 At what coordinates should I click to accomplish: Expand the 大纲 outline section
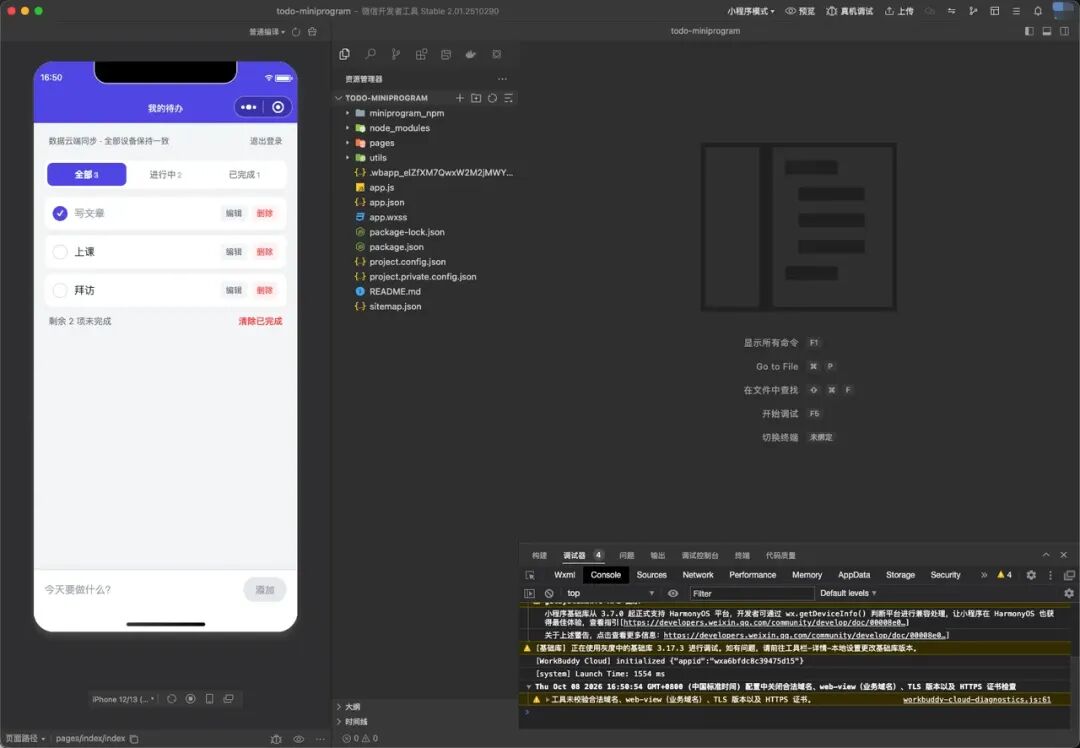click(x=353, y=707)
